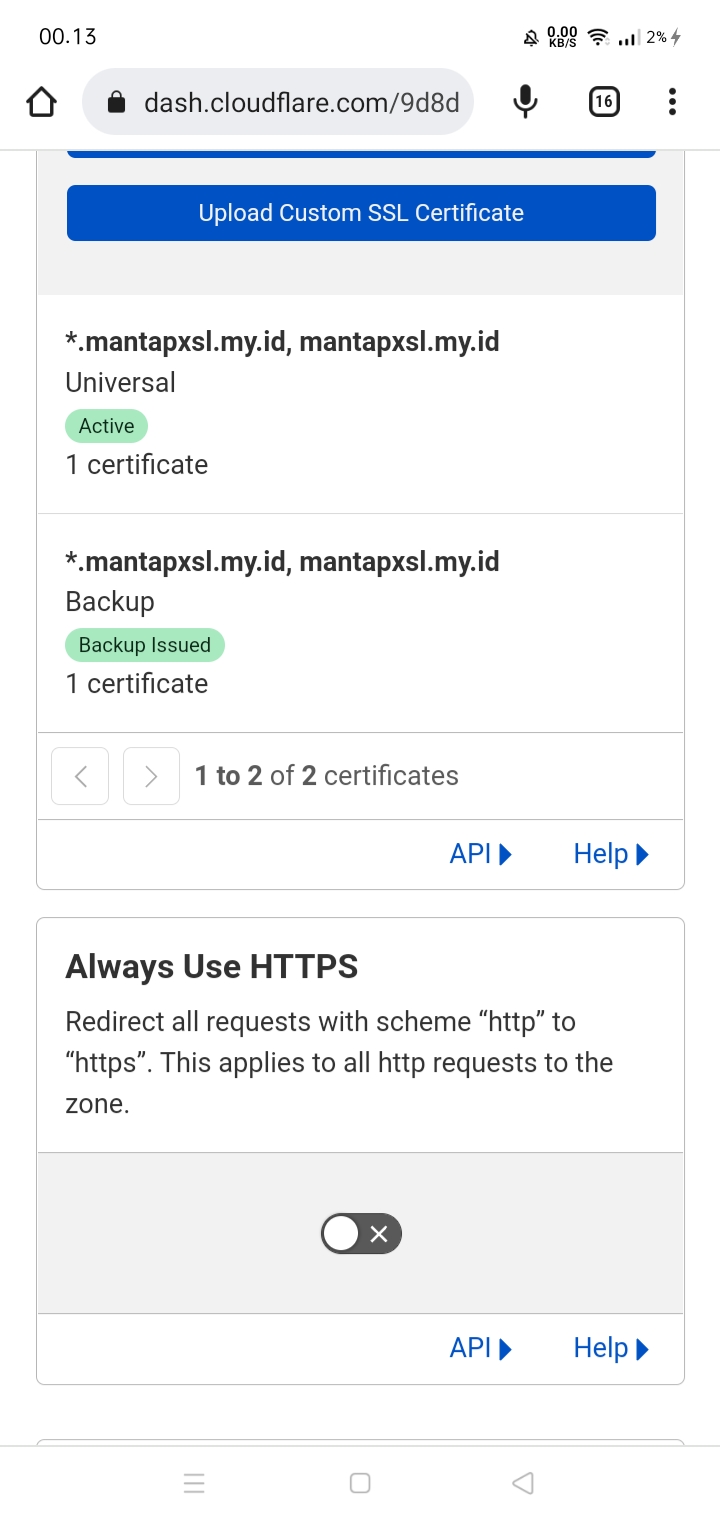Screen dimensions: 720x1520
Task: Expand Help section under certificates list
Action: 611,854
